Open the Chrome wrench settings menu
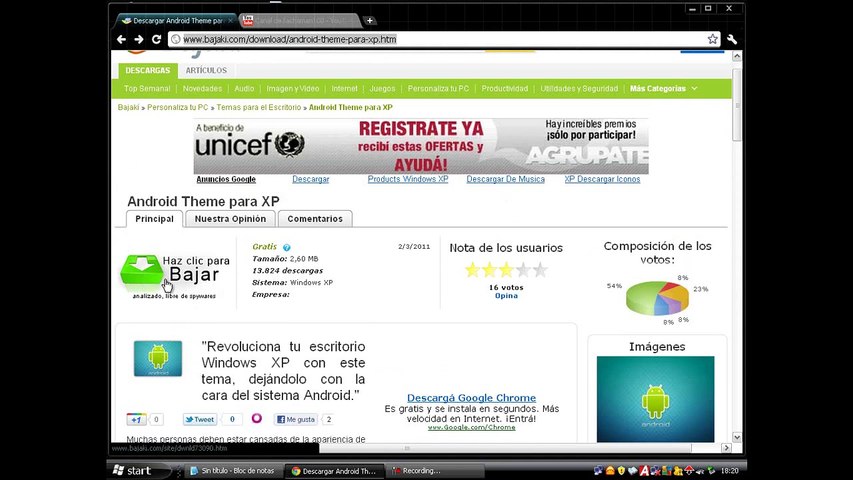This screenshot has width=853, height=480. [732, 39]
